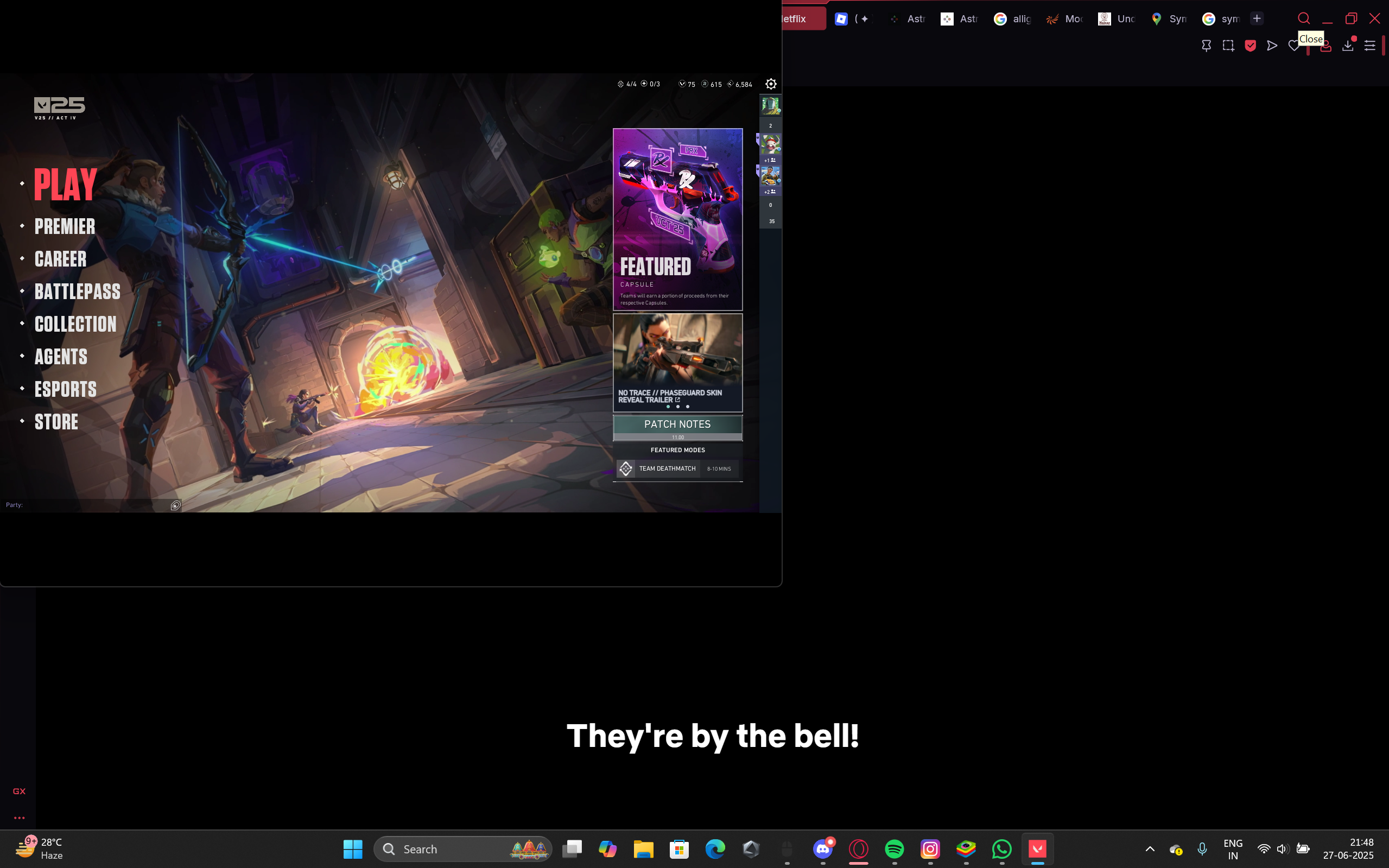Select the third carousel dot under trailer
Image resolution: width=1389 pixels, height=868 pixels.
tap(688, 407)
